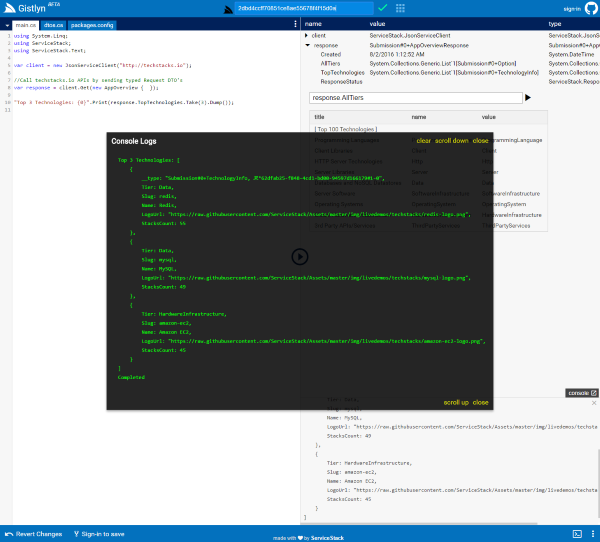Image resolution: width=600 pixels, height=542 pixels.
Task: Open the ServiceStack footer link
Action: point(327,538)
